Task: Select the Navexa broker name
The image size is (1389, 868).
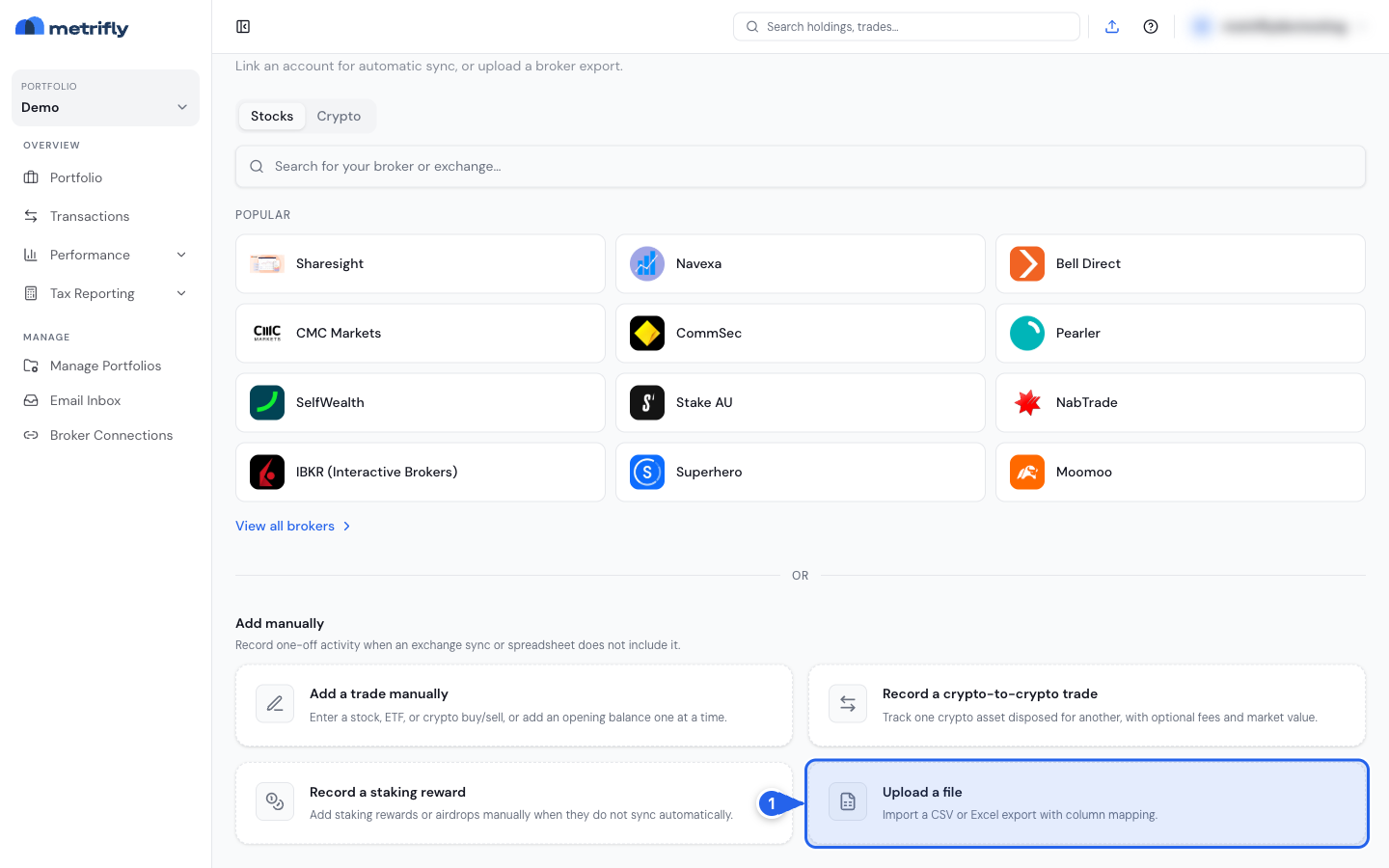Action: pos(698,263)
